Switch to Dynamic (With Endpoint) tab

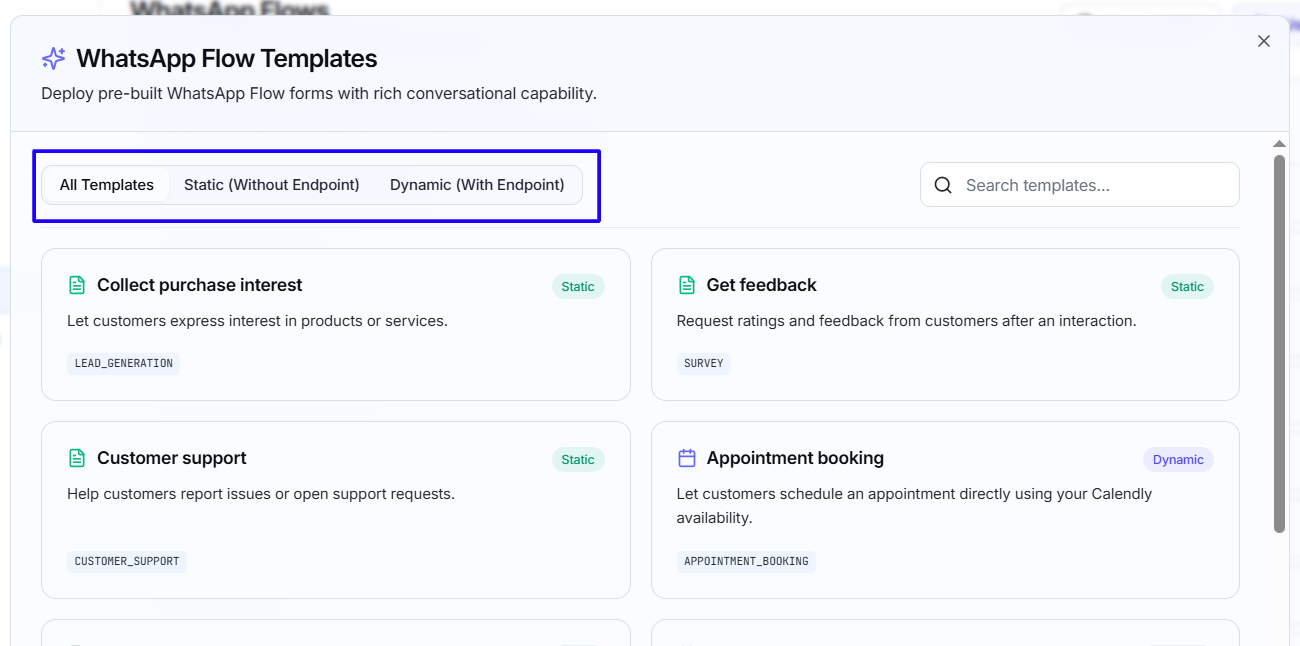pyautogui.click(x=477, y=185)
